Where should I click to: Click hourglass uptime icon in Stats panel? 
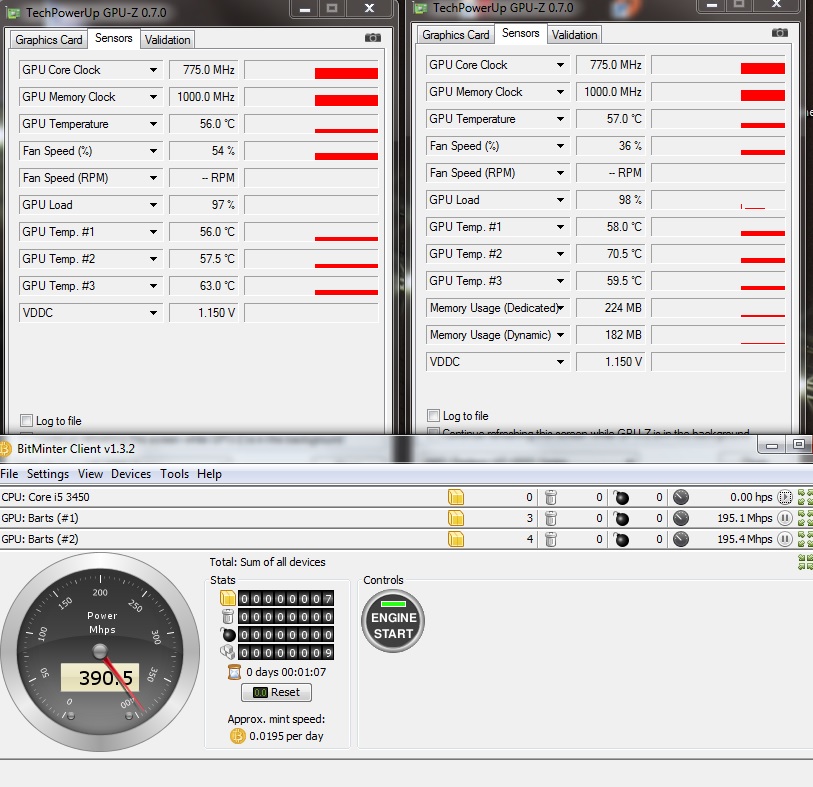point(234,672)
